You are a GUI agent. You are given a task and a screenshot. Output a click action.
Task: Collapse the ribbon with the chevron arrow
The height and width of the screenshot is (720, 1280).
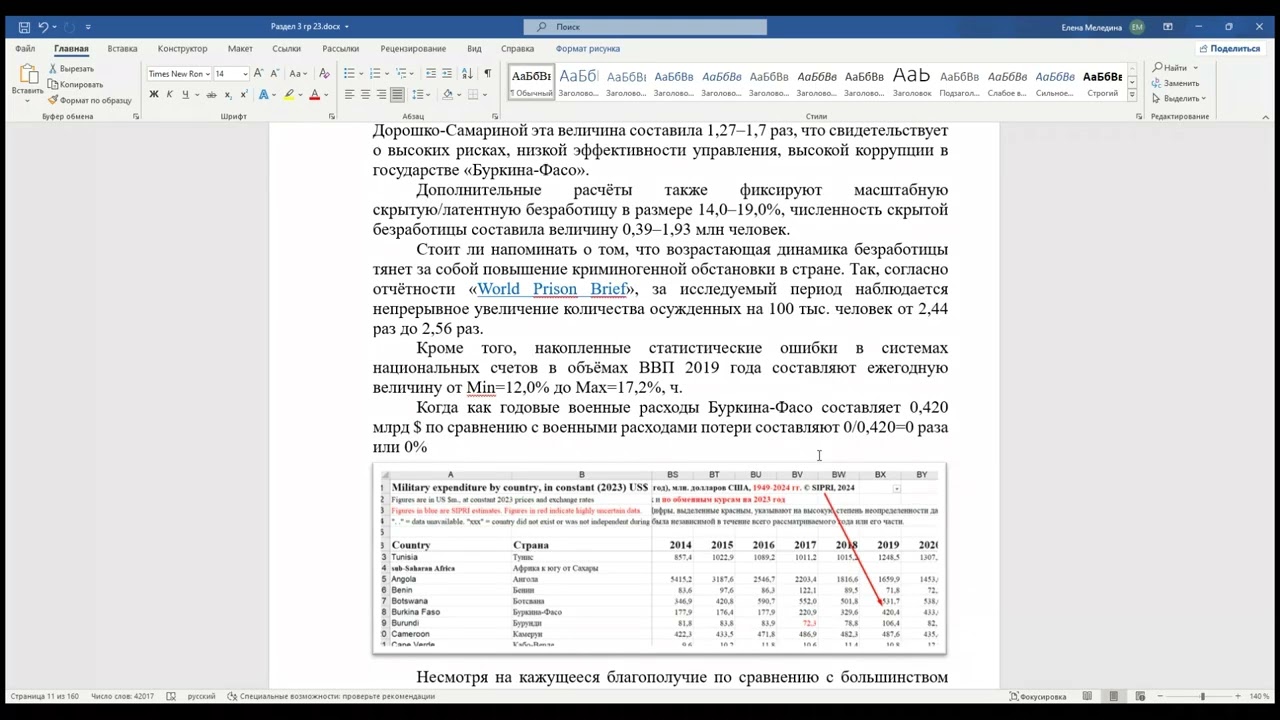click(x=1263, y=116)
